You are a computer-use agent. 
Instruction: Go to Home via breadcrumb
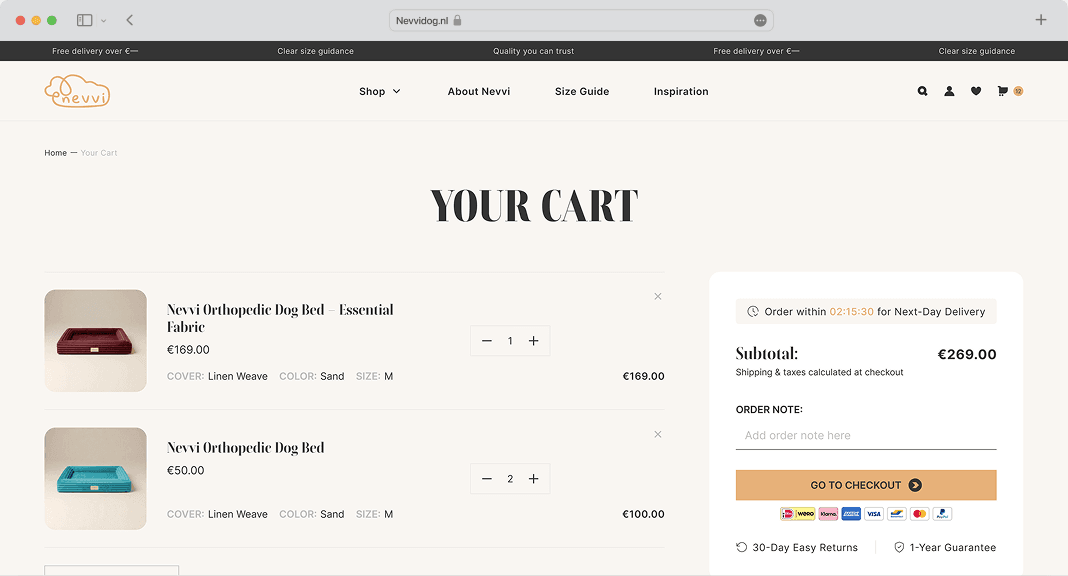click(55, 153)
